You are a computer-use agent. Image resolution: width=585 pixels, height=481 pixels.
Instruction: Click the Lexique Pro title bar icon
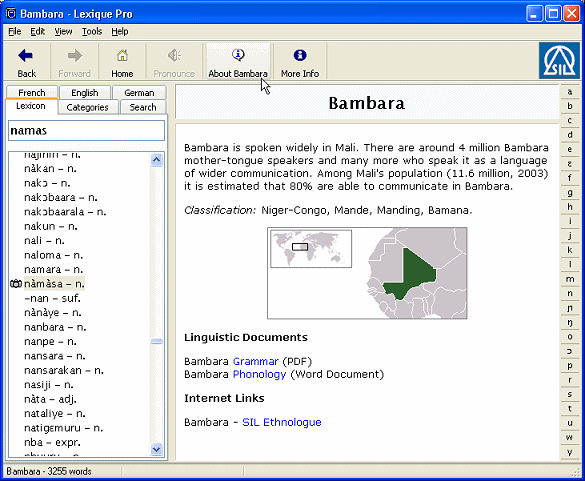coord(11,14)
